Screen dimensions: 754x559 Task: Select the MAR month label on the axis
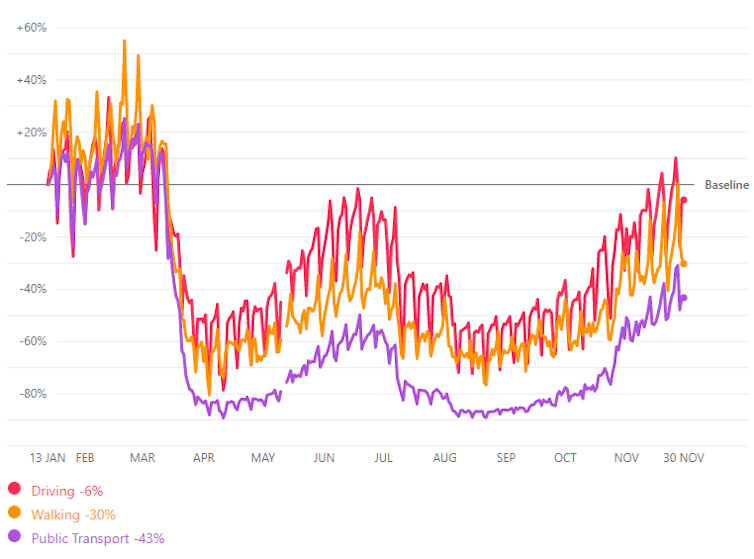click(143, 457)
